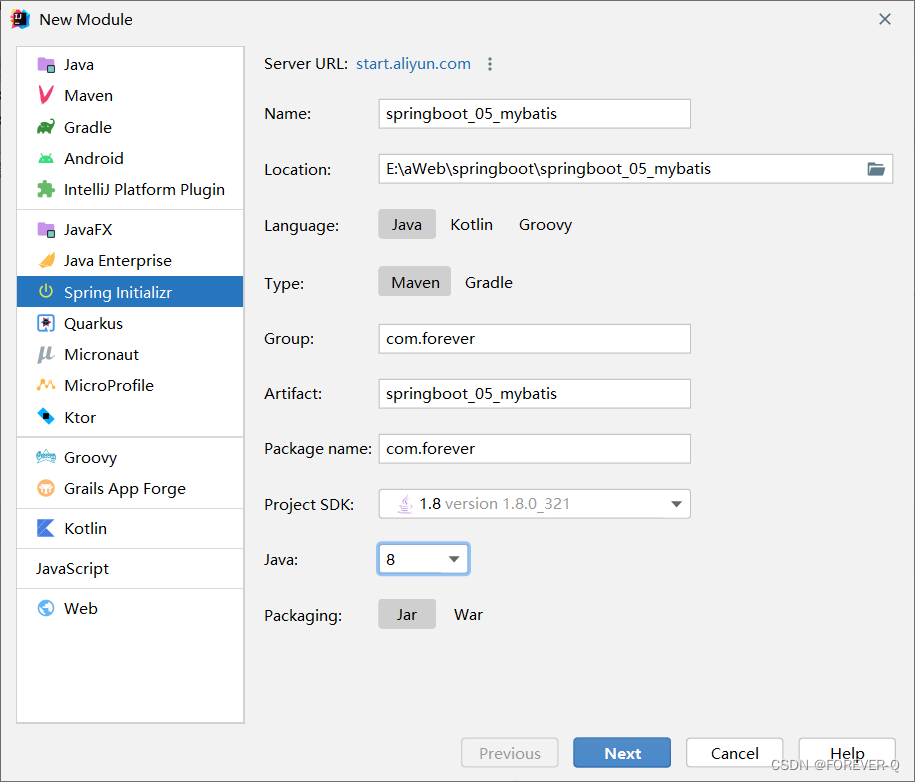Click inside the Artifact text field
Image resolution: width=915 pixels, height=782 pixels.
click(534, 393)
